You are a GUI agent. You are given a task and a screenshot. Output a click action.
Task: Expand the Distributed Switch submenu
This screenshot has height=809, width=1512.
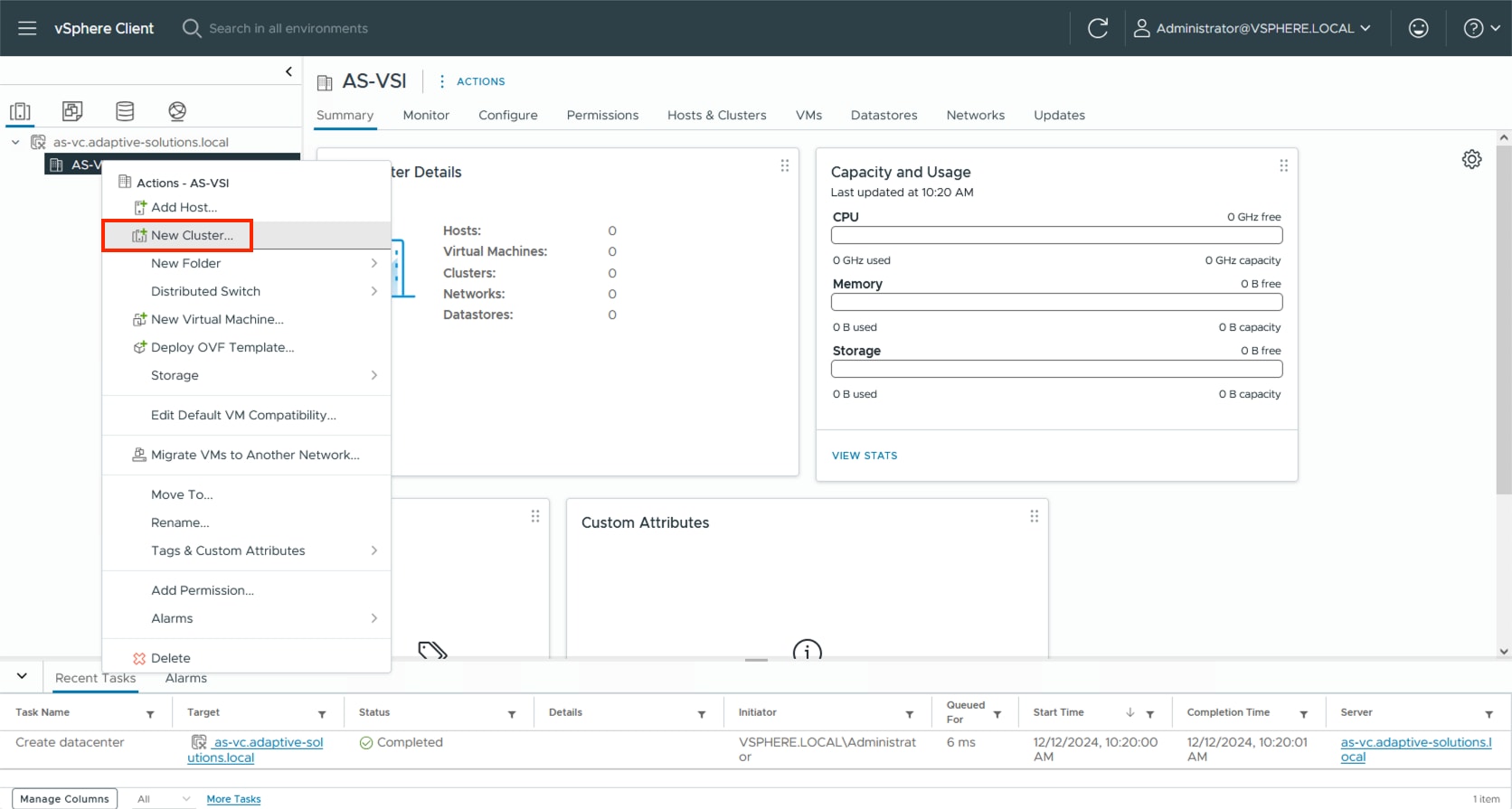point(373,291)
